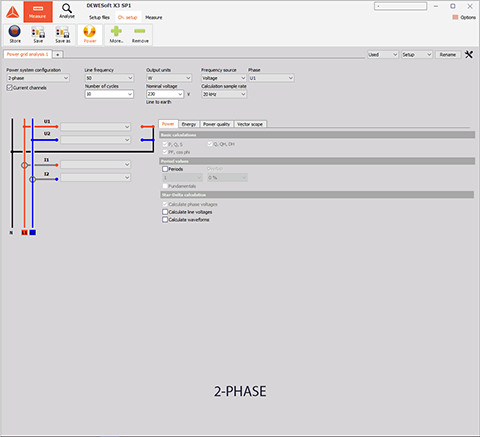480x437 pixels.
Task: Switch to the Vector scope tab
Action: coord(250,124)
